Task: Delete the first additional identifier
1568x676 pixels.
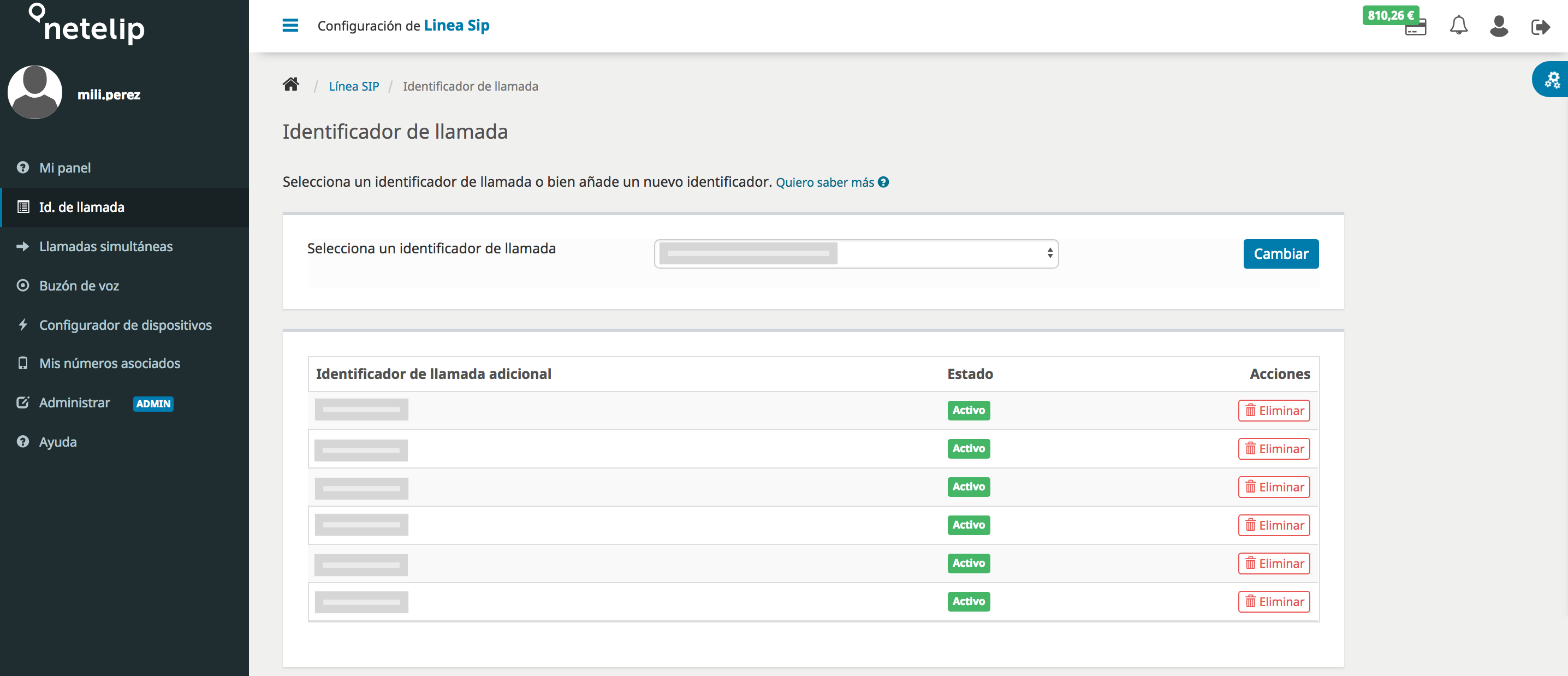Action: pyautogui.click(x=1273, y=411)
